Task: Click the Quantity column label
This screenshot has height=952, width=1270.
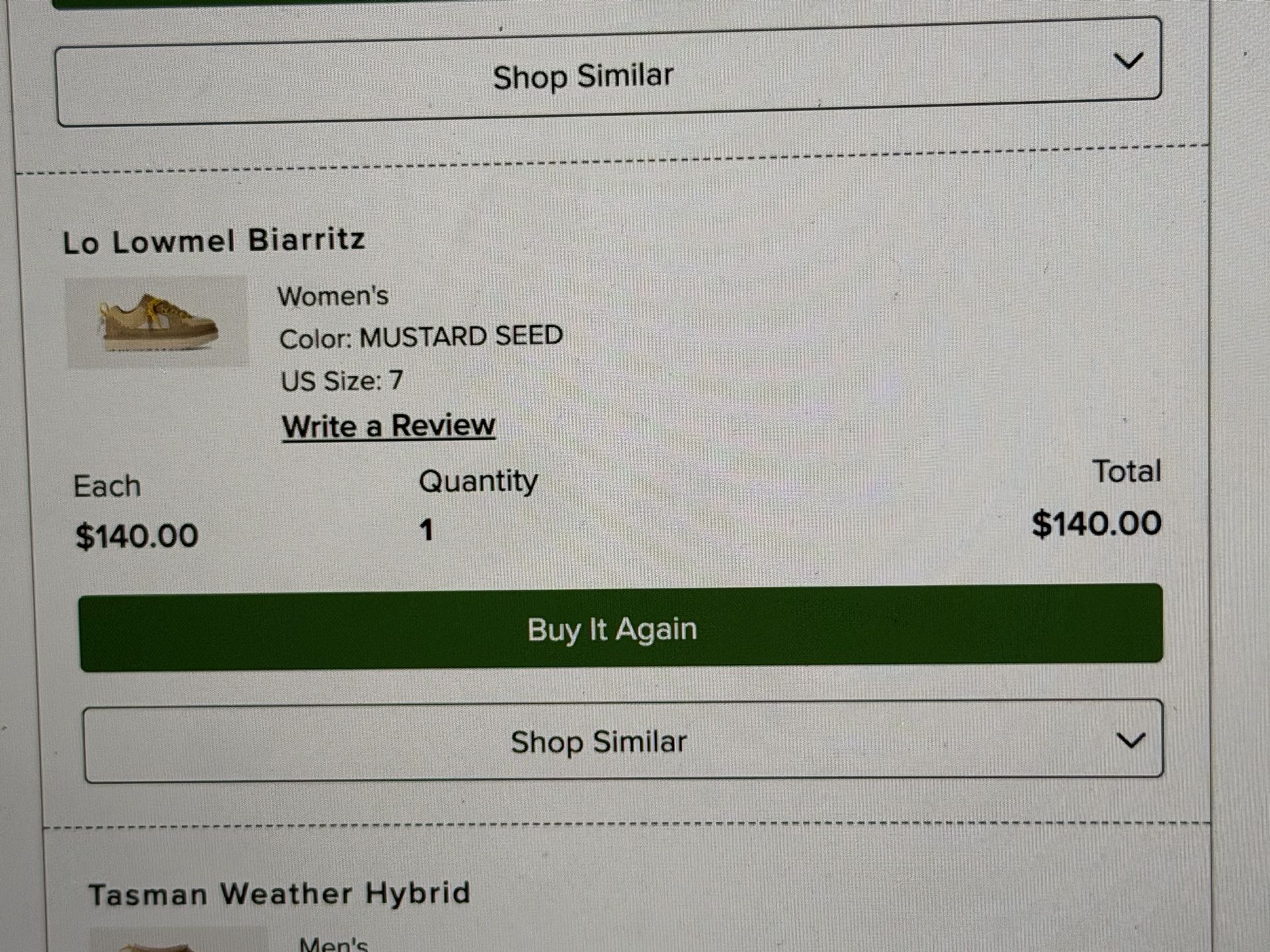Action: coord(478,481)
